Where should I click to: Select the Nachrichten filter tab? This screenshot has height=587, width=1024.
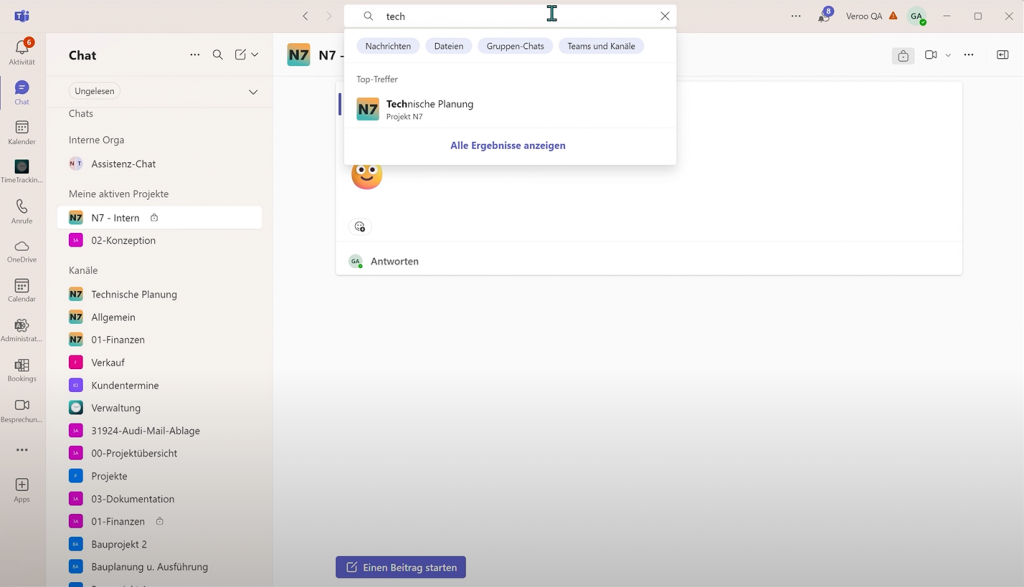point(388,46)
